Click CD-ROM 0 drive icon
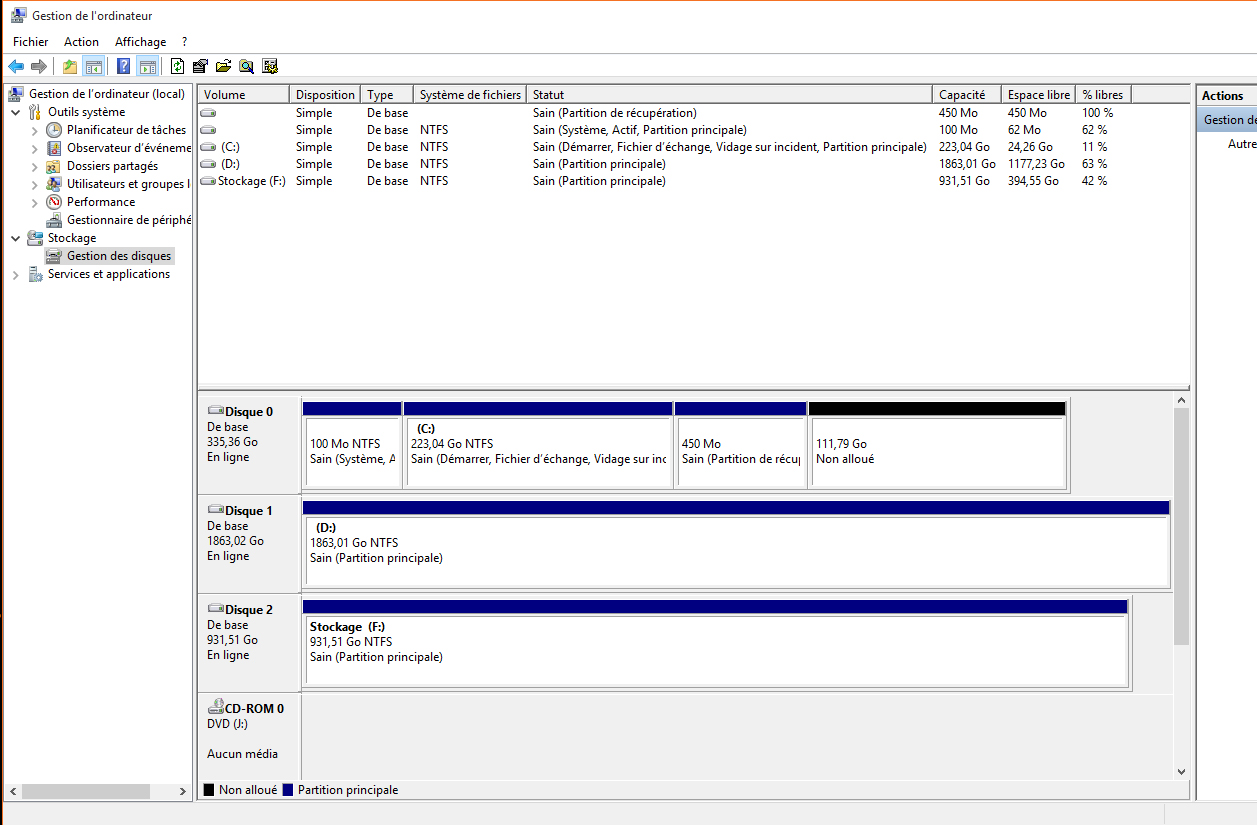This screenshot has width=1257, height=825. point(215,707)
